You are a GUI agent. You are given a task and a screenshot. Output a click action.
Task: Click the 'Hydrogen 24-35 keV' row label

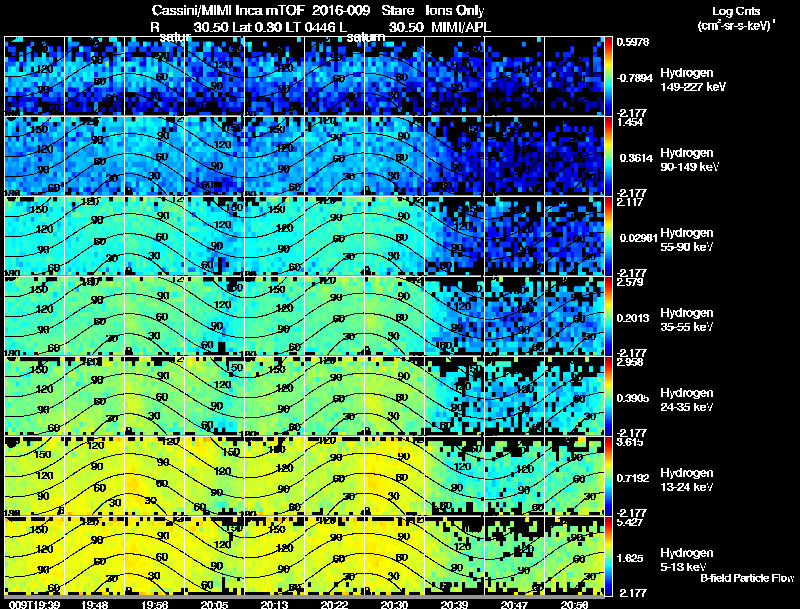pyautogui.click(x=686, y=400)
